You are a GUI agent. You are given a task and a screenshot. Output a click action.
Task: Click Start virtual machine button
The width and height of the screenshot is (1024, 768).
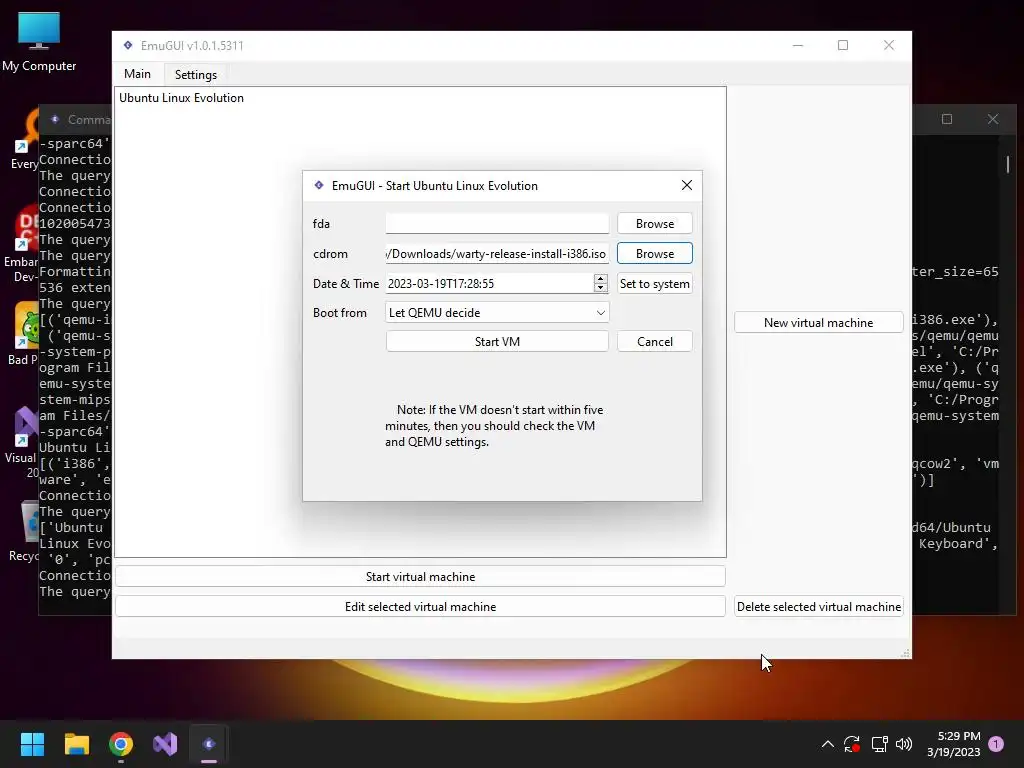click(x=420, y=577)
